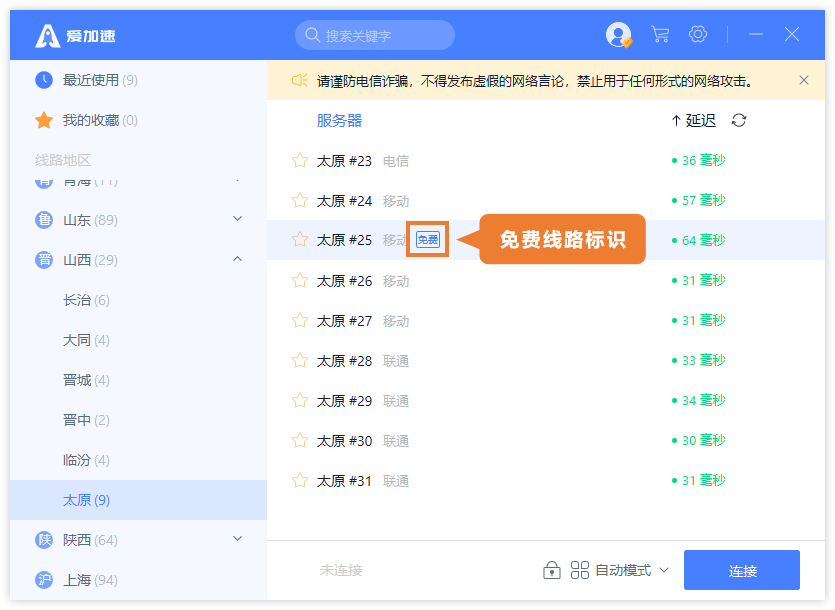Refresh server latency with the refresh icon
The width and height of the screenshot is (835, 610).
(736, 120)
